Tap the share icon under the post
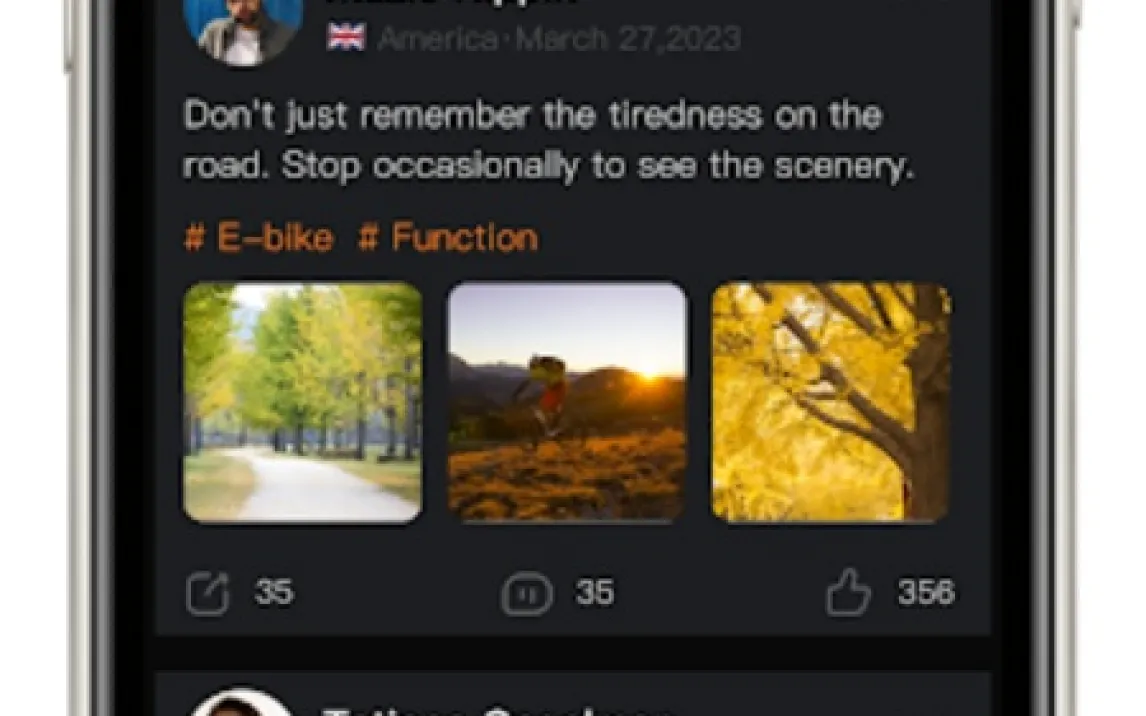The width and height of the screenshot is (1146, 716). (x=208, y=593)
